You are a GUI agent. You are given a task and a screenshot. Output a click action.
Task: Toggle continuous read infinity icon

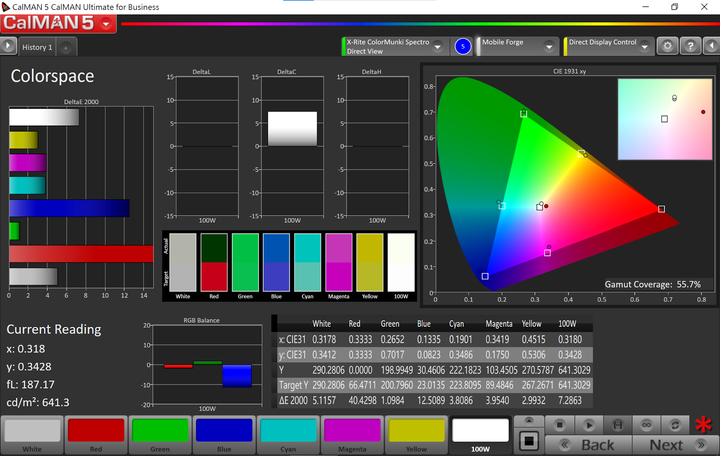[647, 425]
